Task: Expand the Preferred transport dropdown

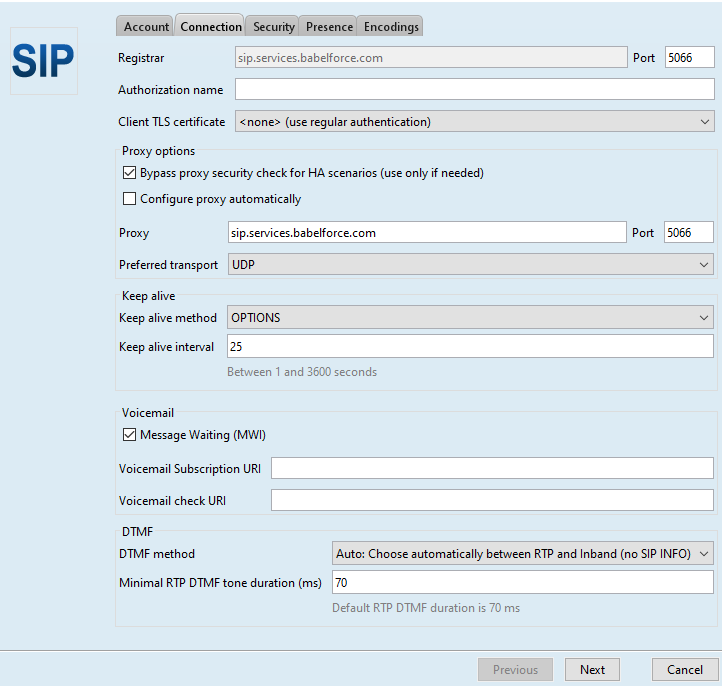Action: [471, 265]
